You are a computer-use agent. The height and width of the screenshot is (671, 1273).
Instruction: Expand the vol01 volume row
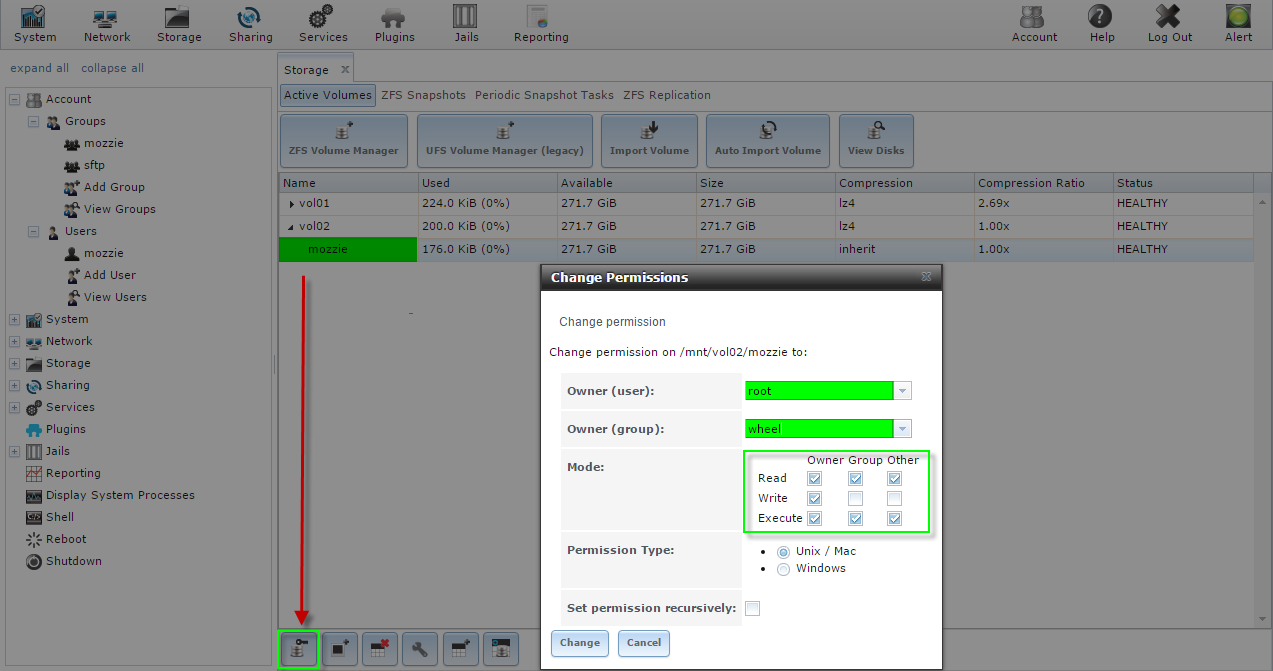(292, 204)
